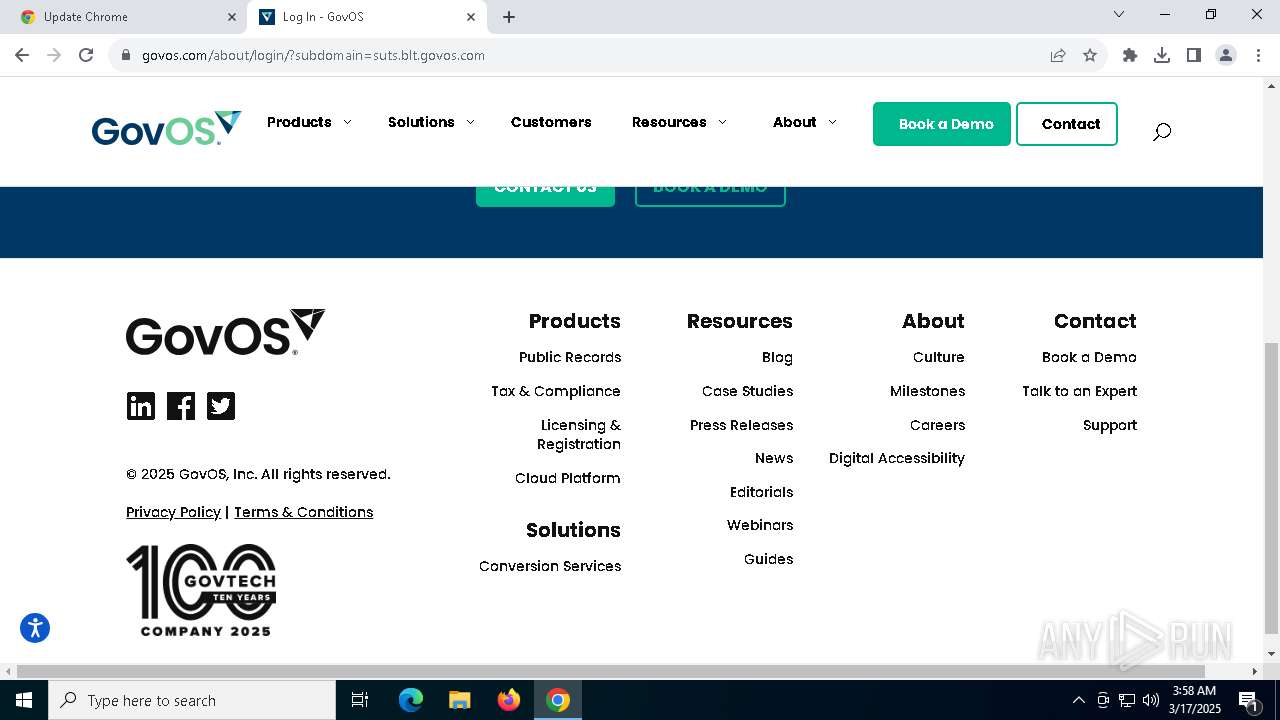Open File Explorer from taskbar
Viewport: 1280px width, 720px height.
click(460, 700)
